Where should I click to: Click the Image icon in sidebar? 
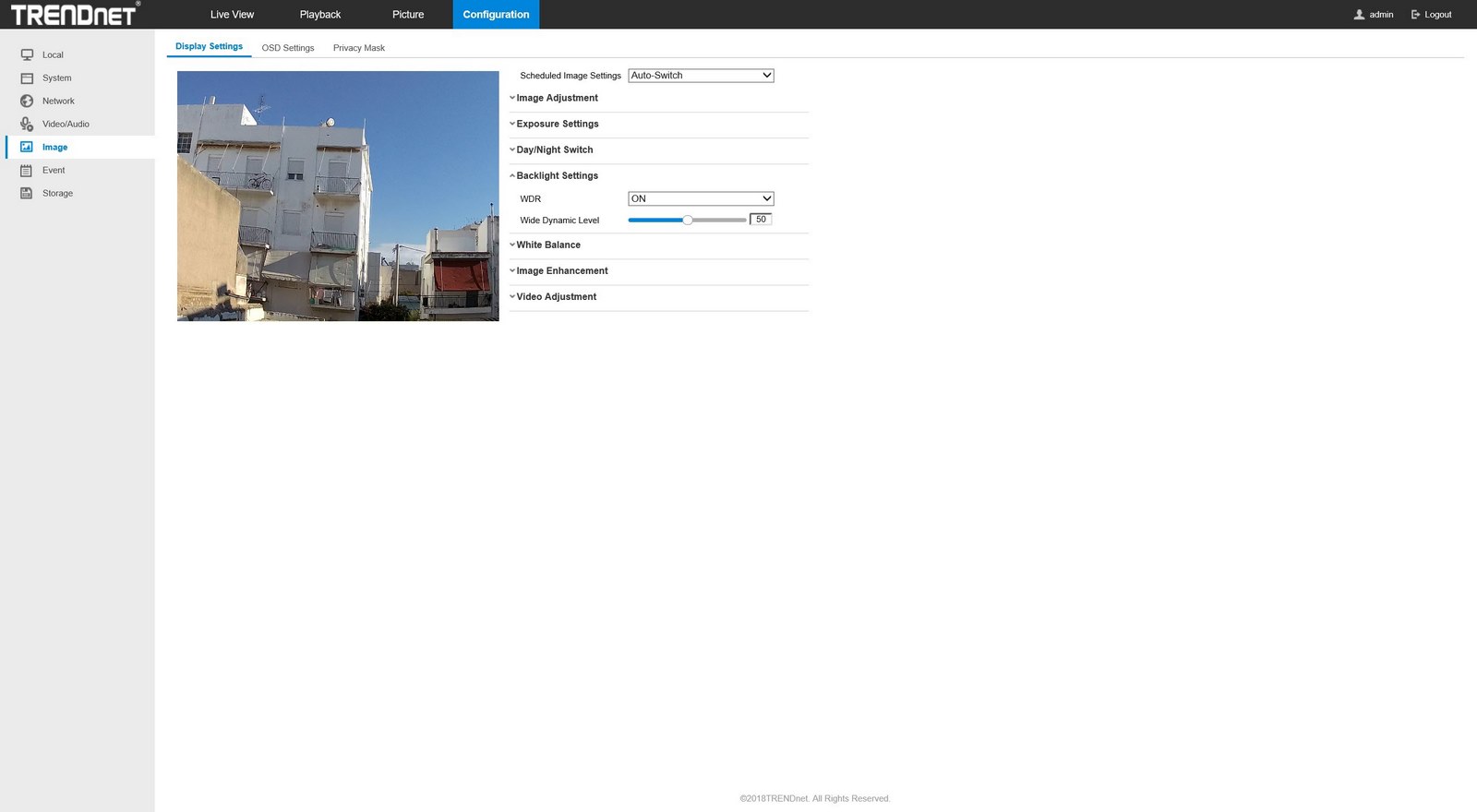pyautogui.click(x=27, y=148)
